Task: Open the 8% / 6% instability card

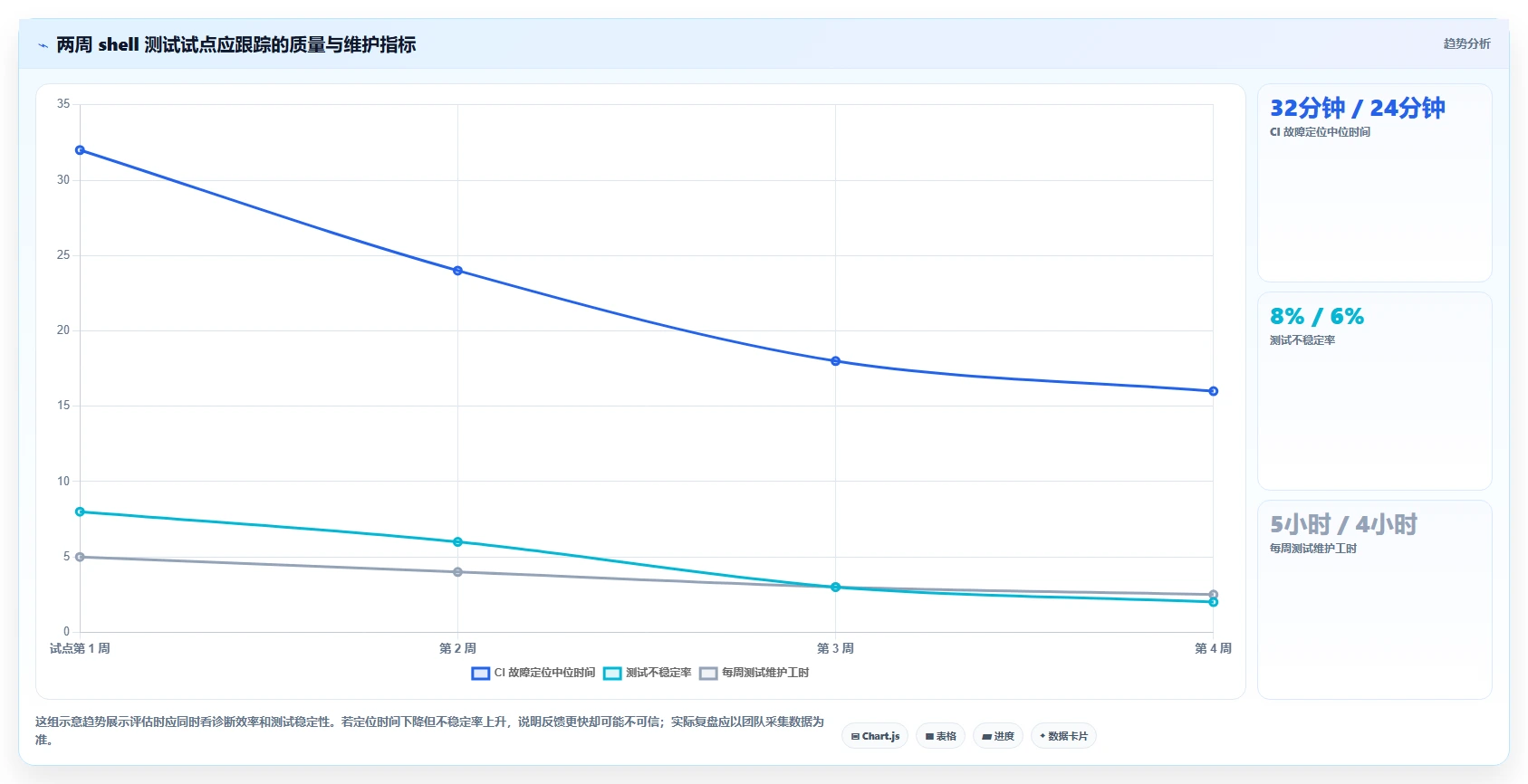Action: click(1374, 391)
